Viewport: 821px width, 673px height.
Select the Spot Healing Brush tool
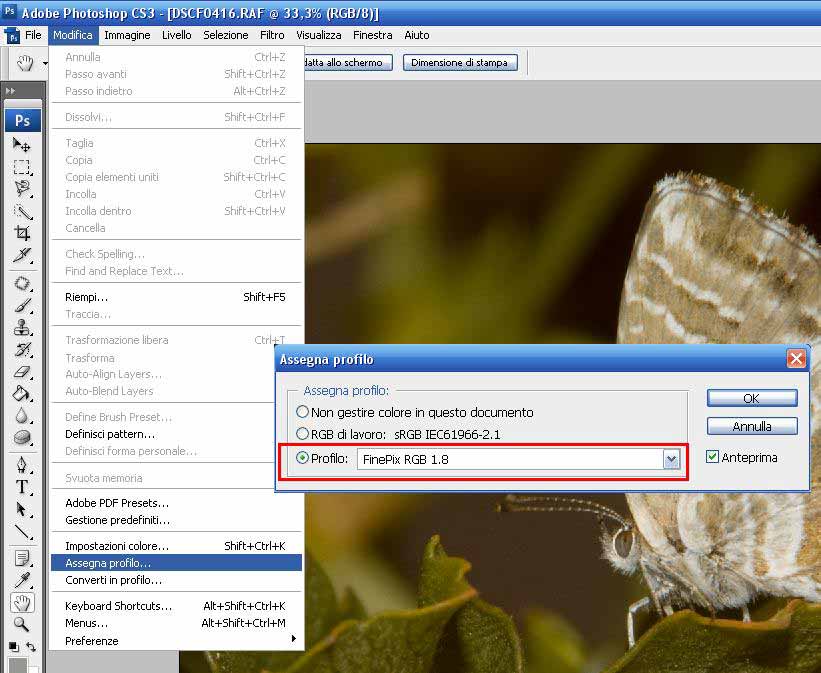click(x=22, y=283)
